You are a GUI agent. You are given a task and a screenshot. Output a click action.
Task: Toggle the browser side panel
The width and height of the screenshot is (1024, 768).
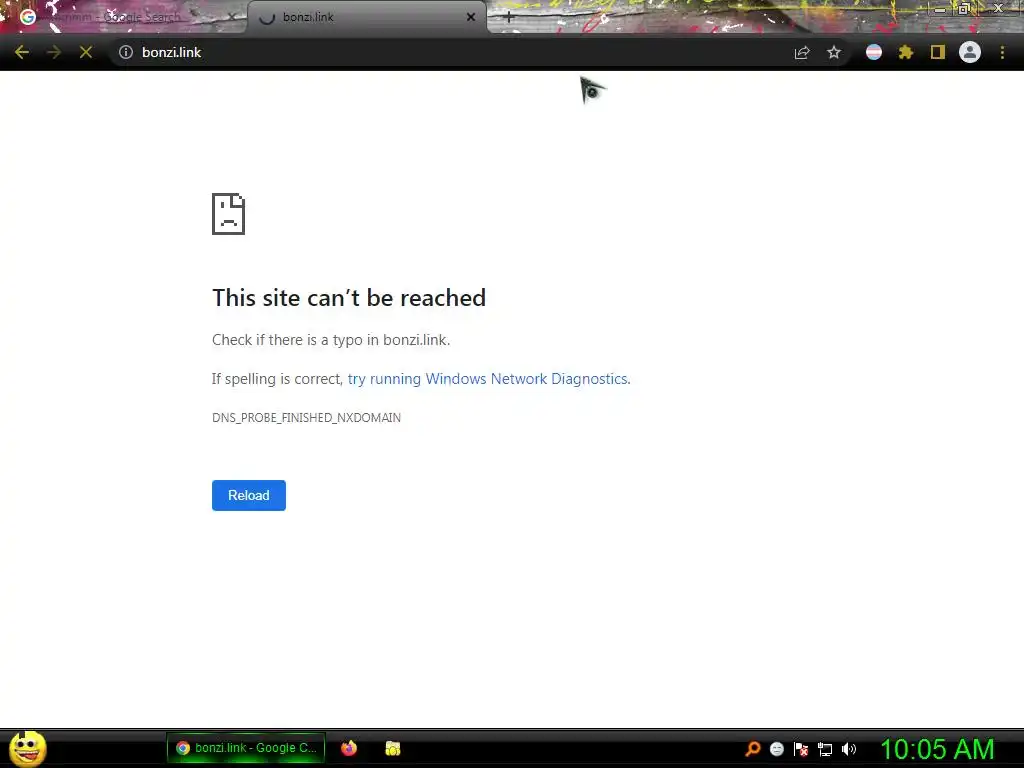click(x=938, y=52)
